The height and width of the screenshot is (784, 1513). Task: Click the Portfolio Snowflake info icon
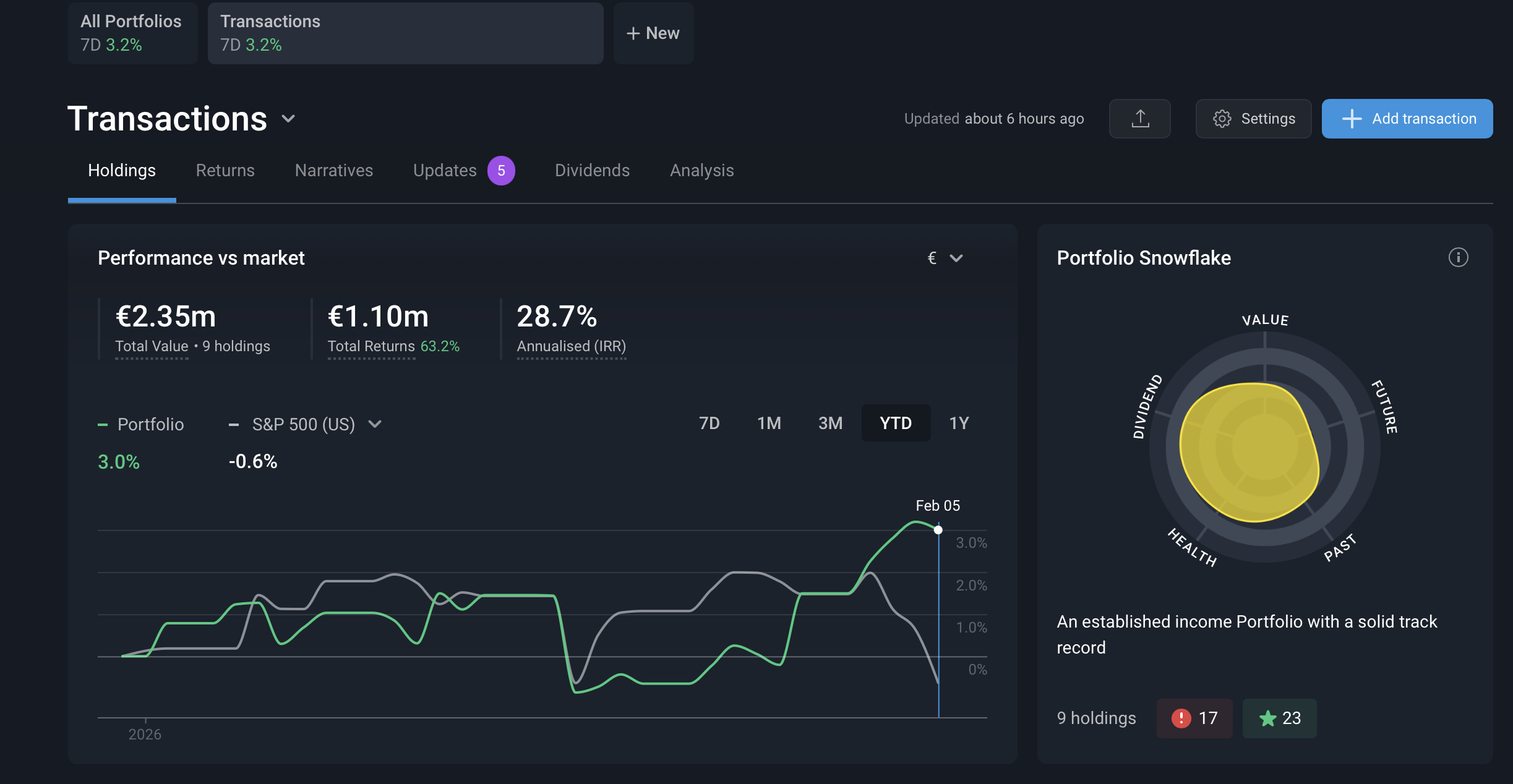1458,257
